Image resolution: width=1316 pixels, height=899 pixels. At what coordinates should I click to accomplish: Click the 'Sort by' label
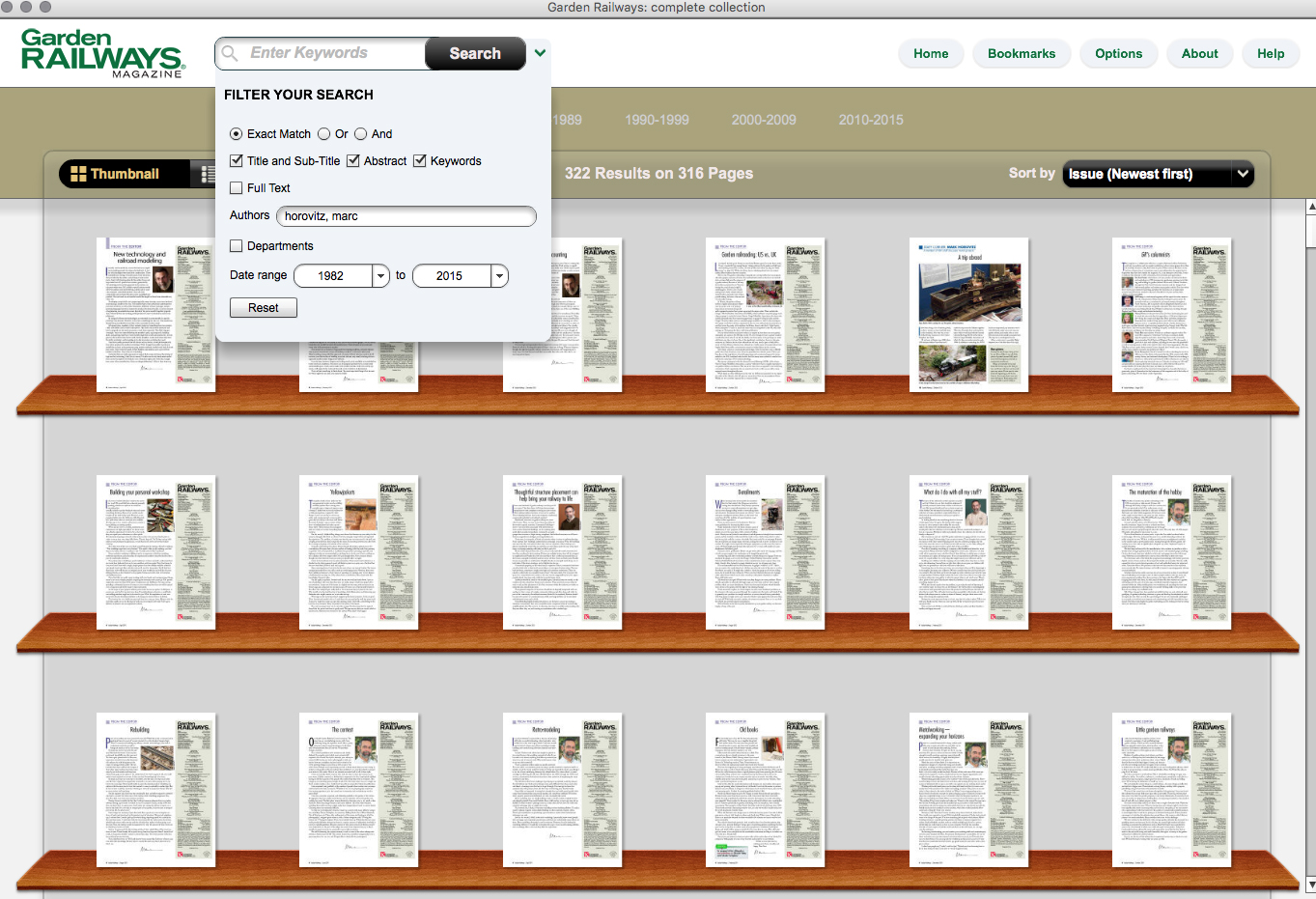coord(1031,173)
